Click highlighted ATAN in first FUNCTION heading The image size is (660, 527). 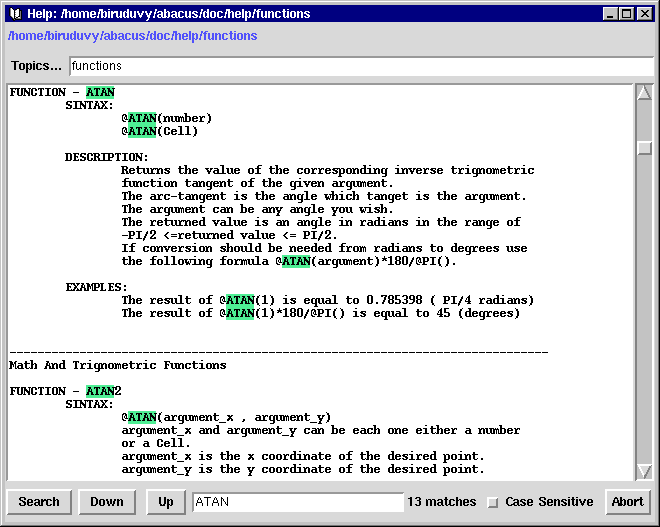click(100, 92)
